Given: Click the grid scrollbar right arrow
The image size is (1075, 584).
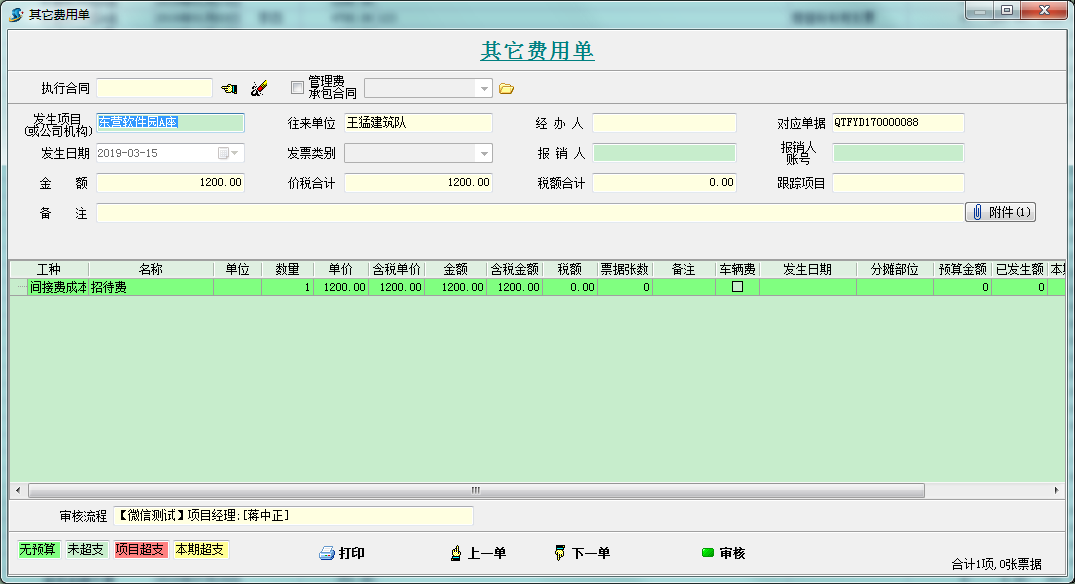Looking at the screenshot, I should (1056, 490).
